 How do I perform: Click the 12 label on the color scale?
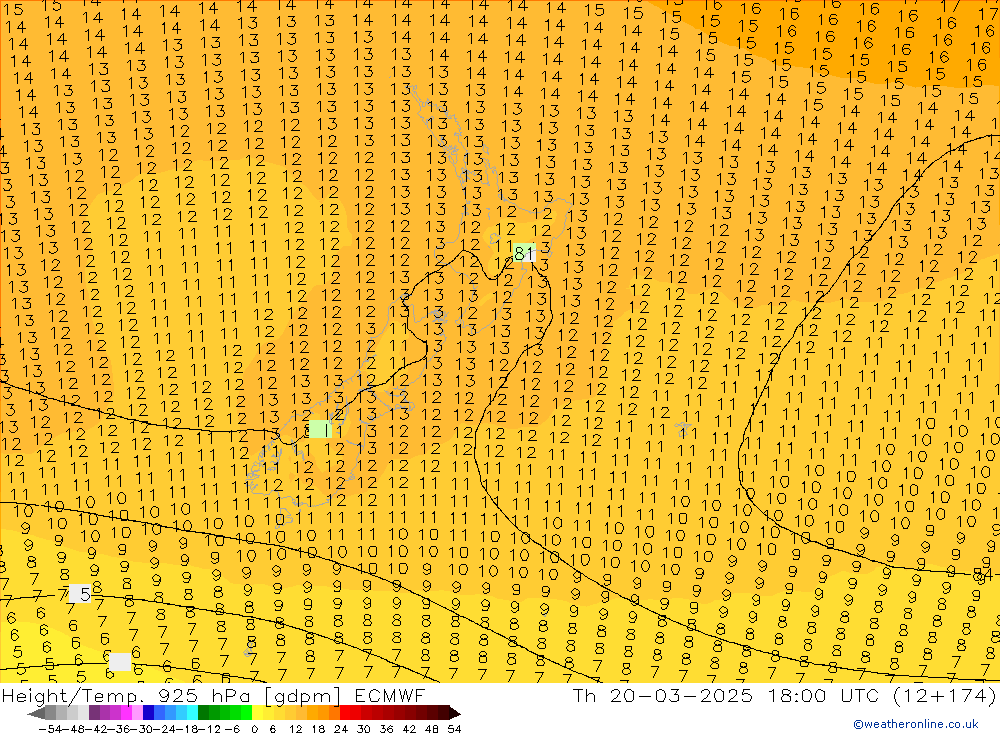[x=295, y=729]
